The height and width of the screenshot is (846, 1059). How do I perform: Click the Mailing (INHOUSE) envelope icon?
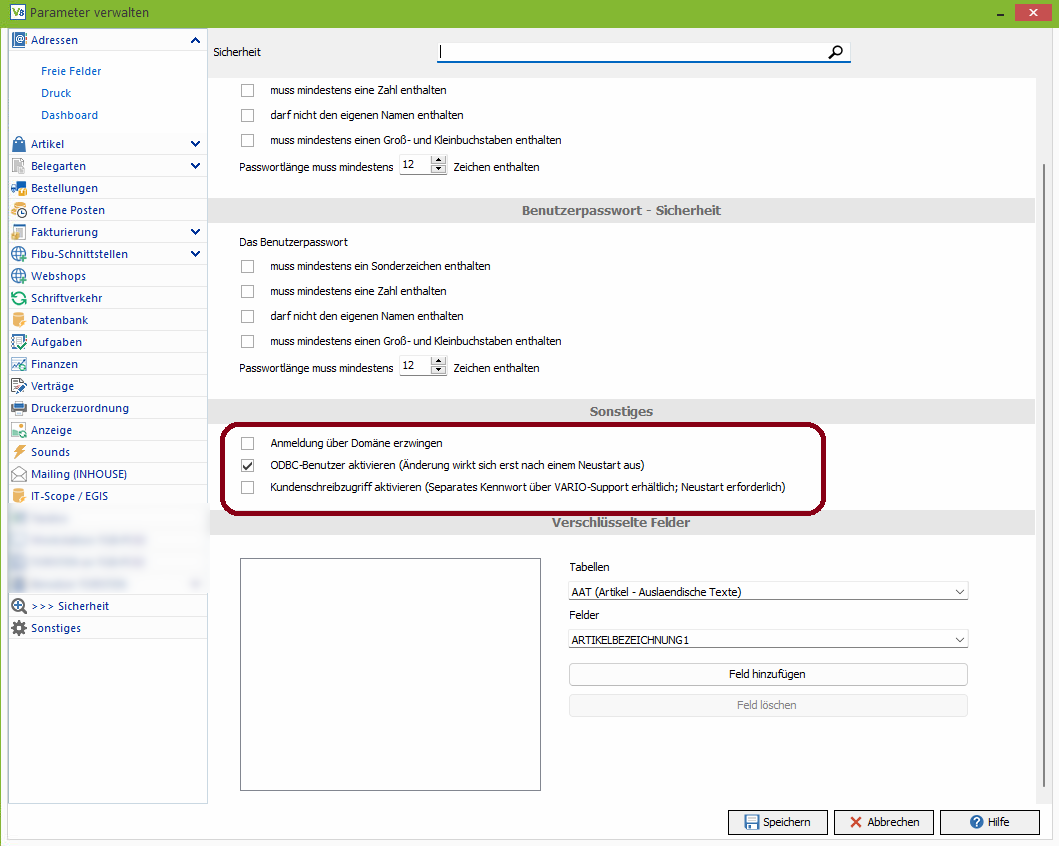pyautogui.click(x=19, y=474)
